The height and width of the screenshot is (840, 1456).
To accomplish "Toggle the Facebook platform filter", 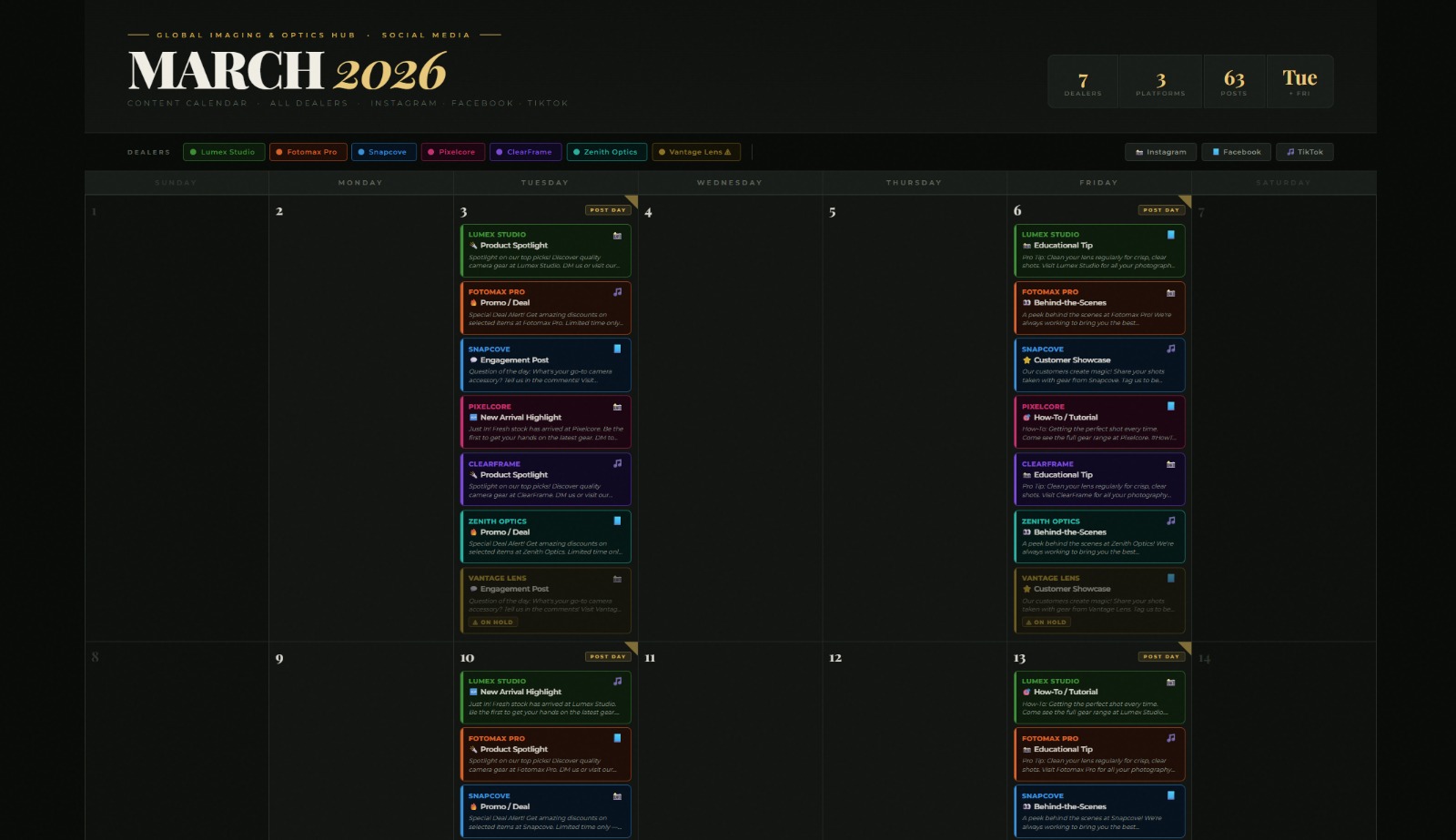I will (x=1237, y=152).
